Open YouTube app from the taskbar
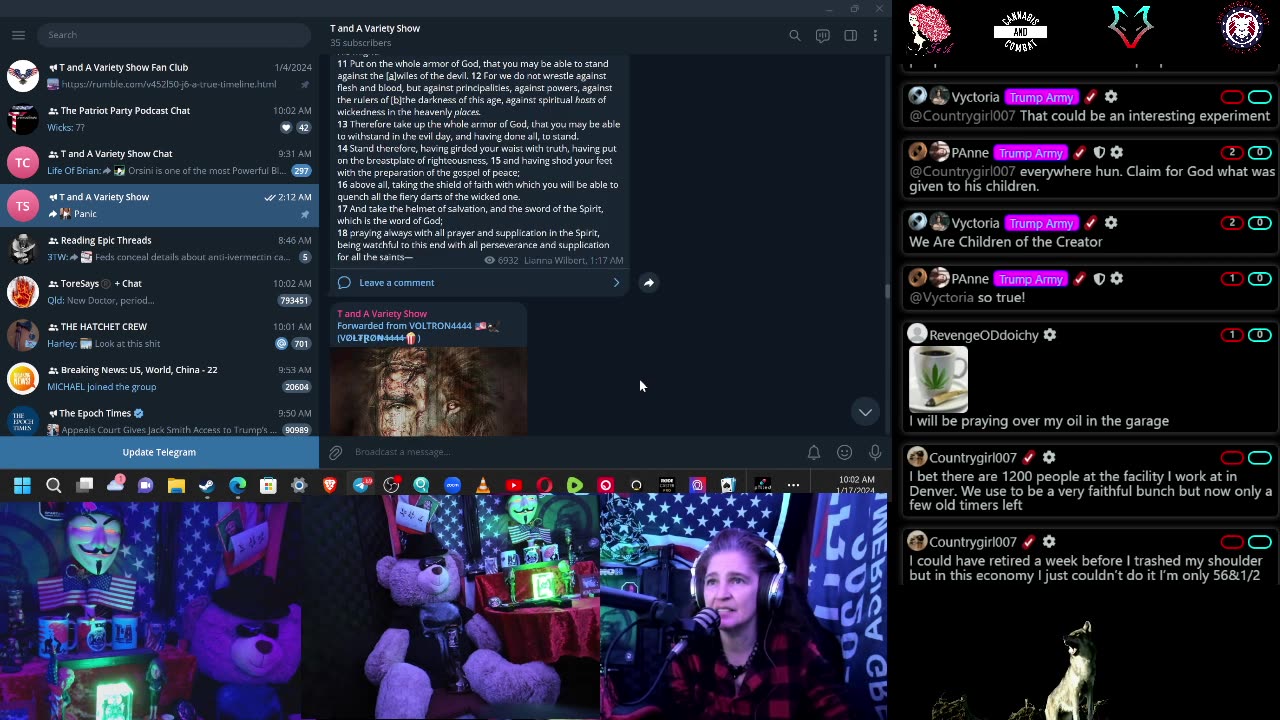 click(513, 485)
